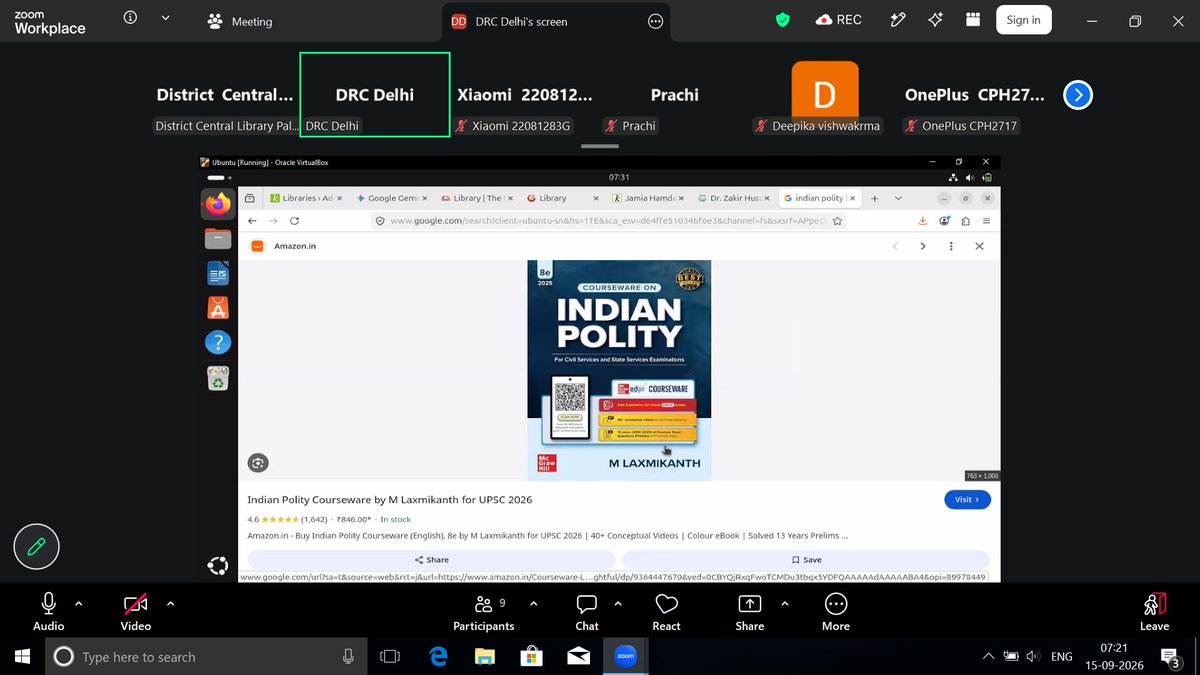The height and width of the screenshot is (675, 1200).
Task: Click the Save button under the product
Action: tap(806, 560)
